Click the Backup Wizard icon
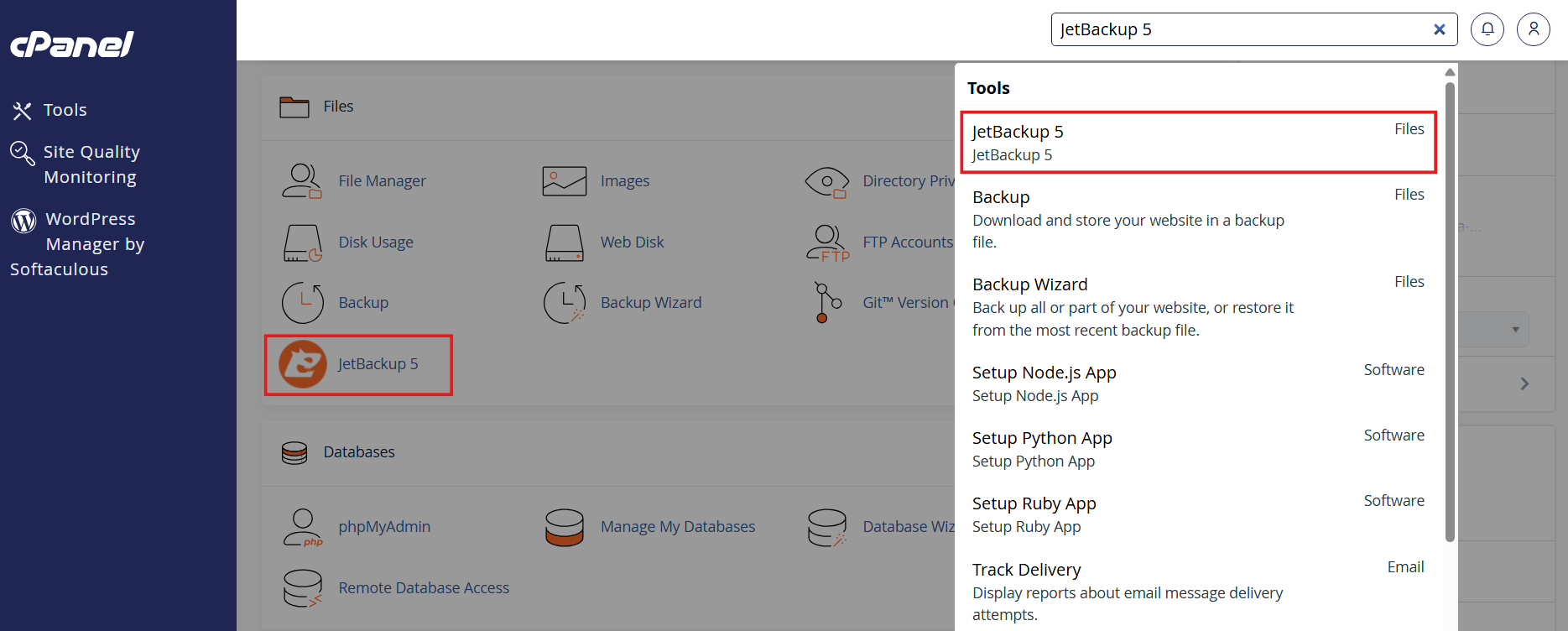 [x=565, y=303]
